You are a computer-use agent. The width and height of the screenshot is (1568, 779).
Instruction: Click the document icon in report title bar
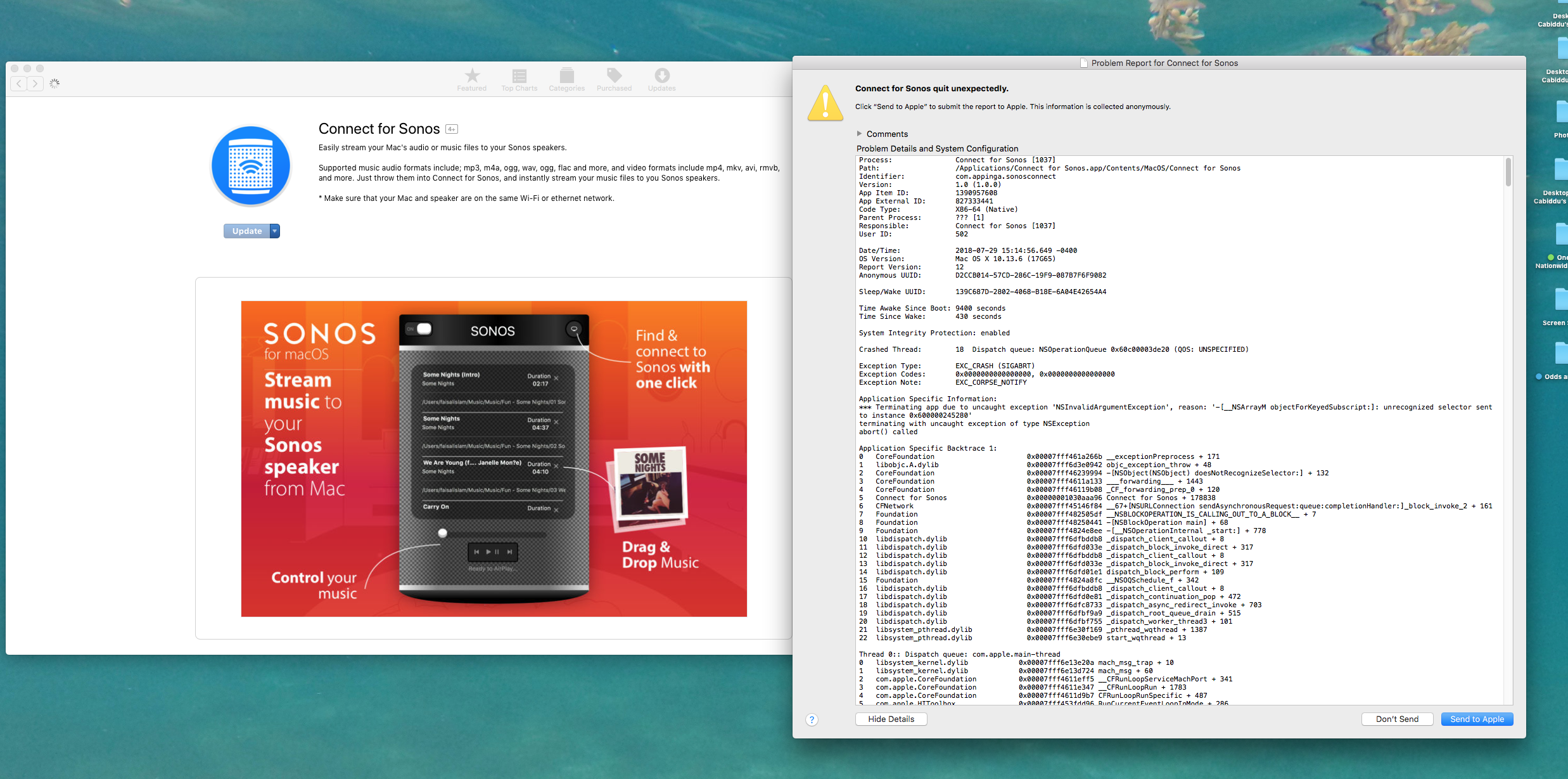coord(1084,63)
